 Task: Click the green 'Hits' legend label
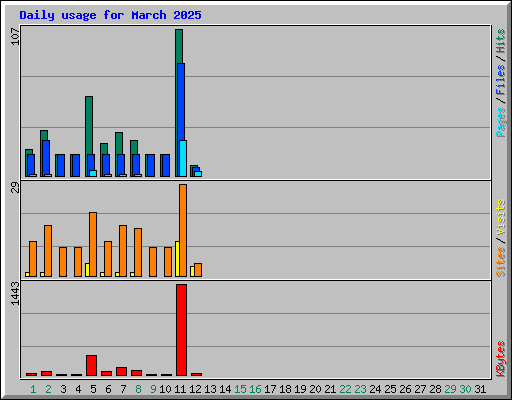(501, 41)
